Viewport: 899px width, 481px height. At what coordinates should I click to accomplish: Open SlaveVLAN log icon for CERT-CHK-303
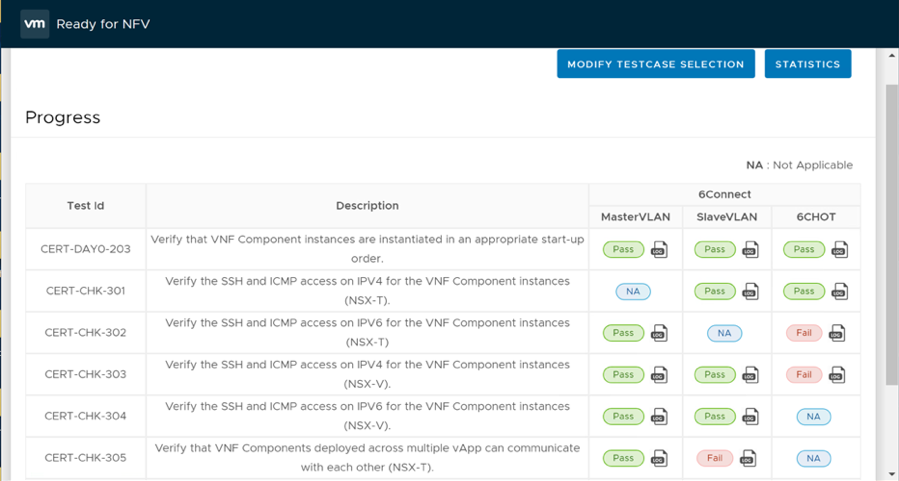coord(750,375)
